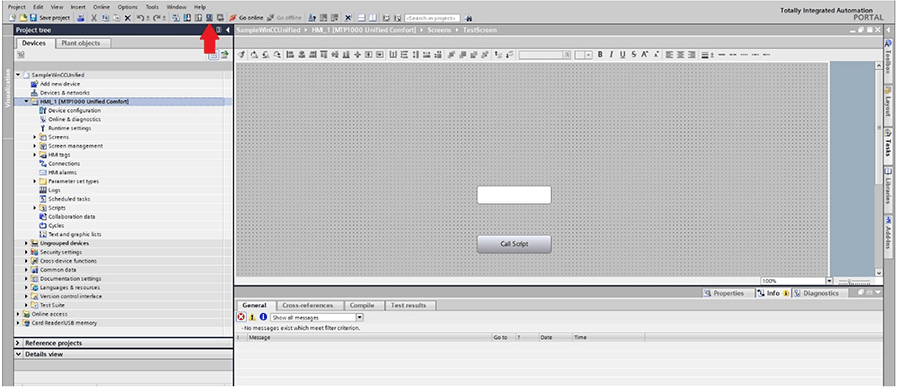Image resolution: width=900 pixels, height=391 pixels.
Task: Expand the HMI tags node
Action: 35,155
